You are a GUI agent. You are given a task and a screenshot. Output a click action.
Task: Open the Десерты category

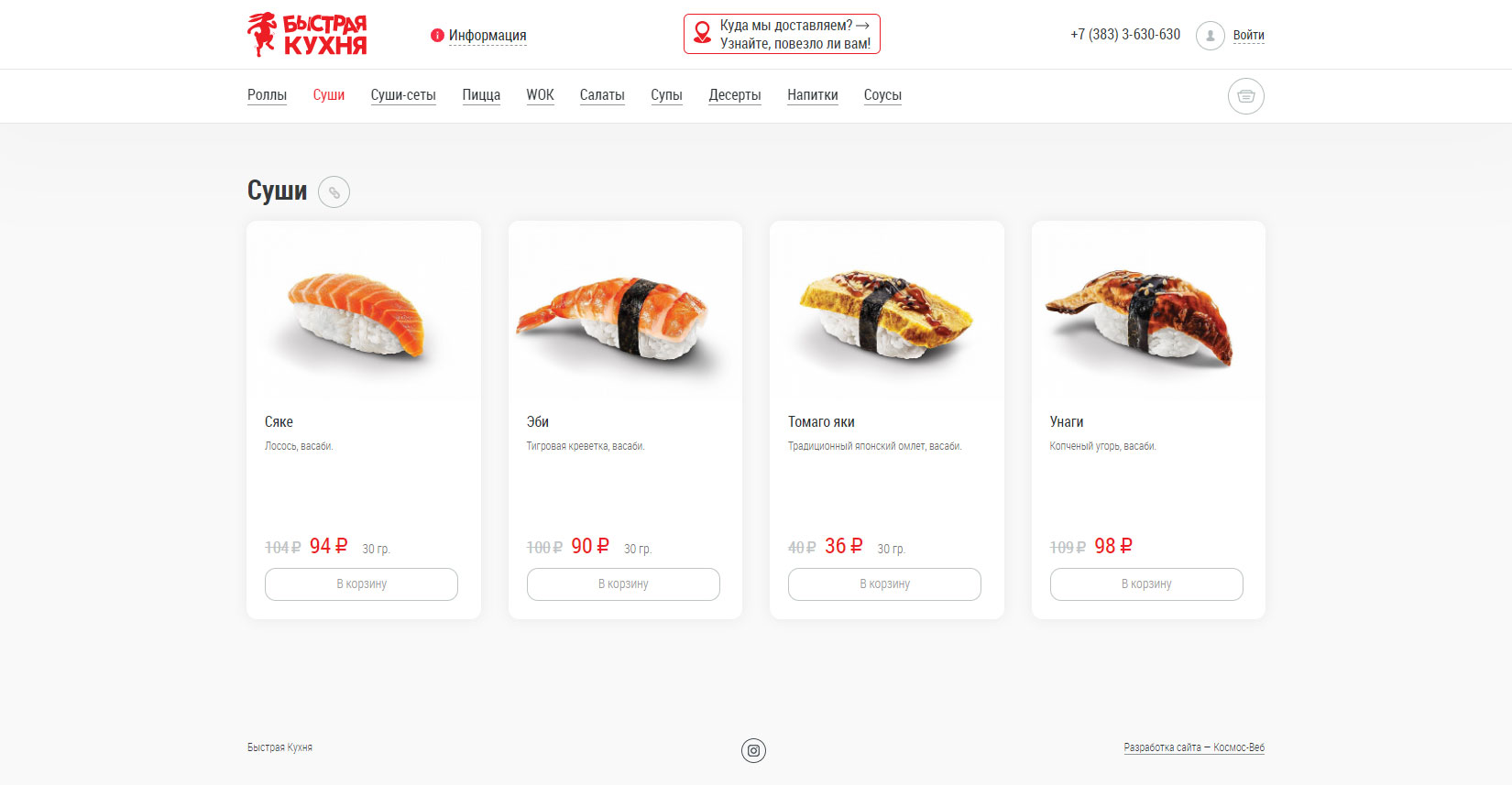click(735, 95)
